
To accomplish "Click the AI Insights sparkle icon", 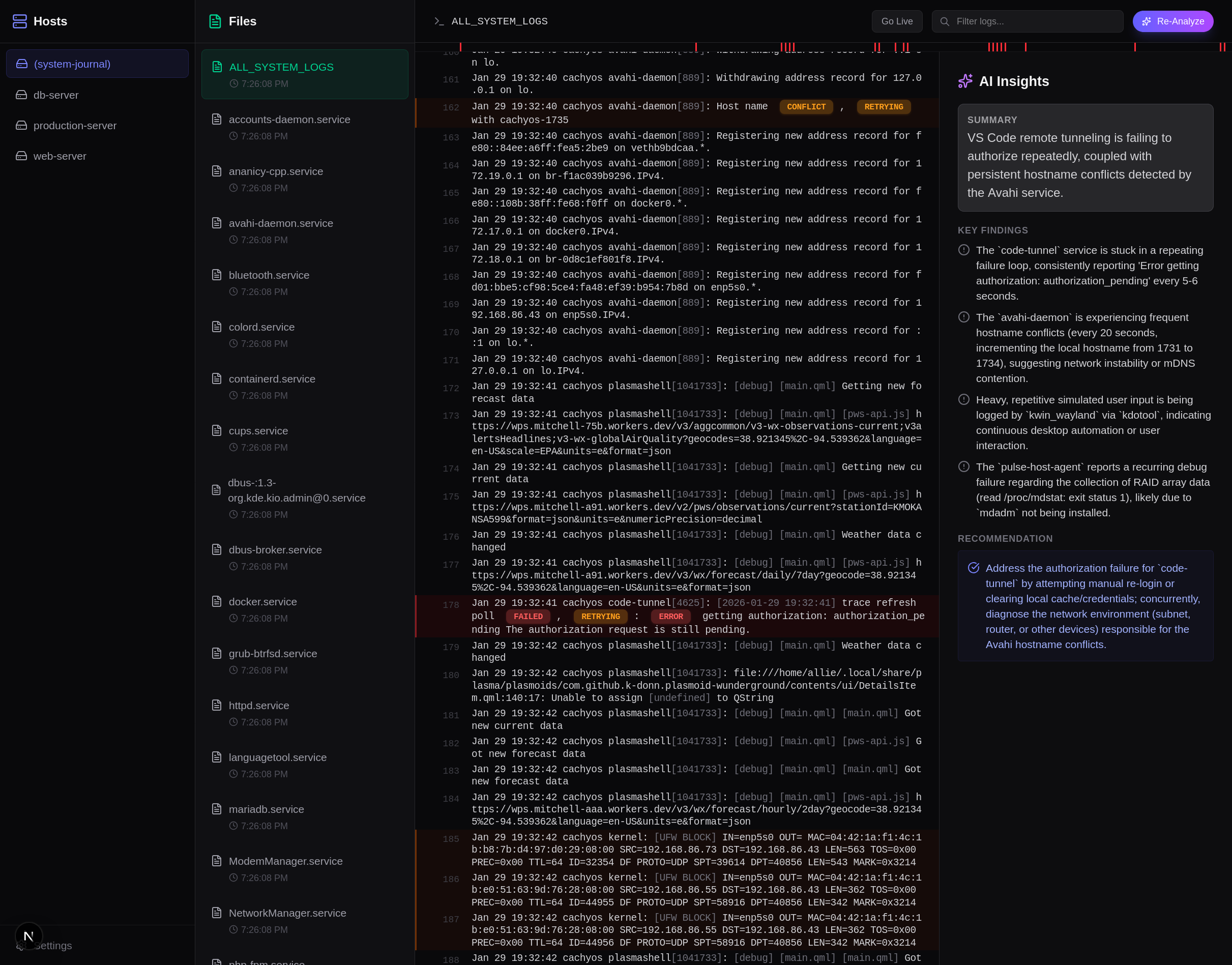I will 965,81.
